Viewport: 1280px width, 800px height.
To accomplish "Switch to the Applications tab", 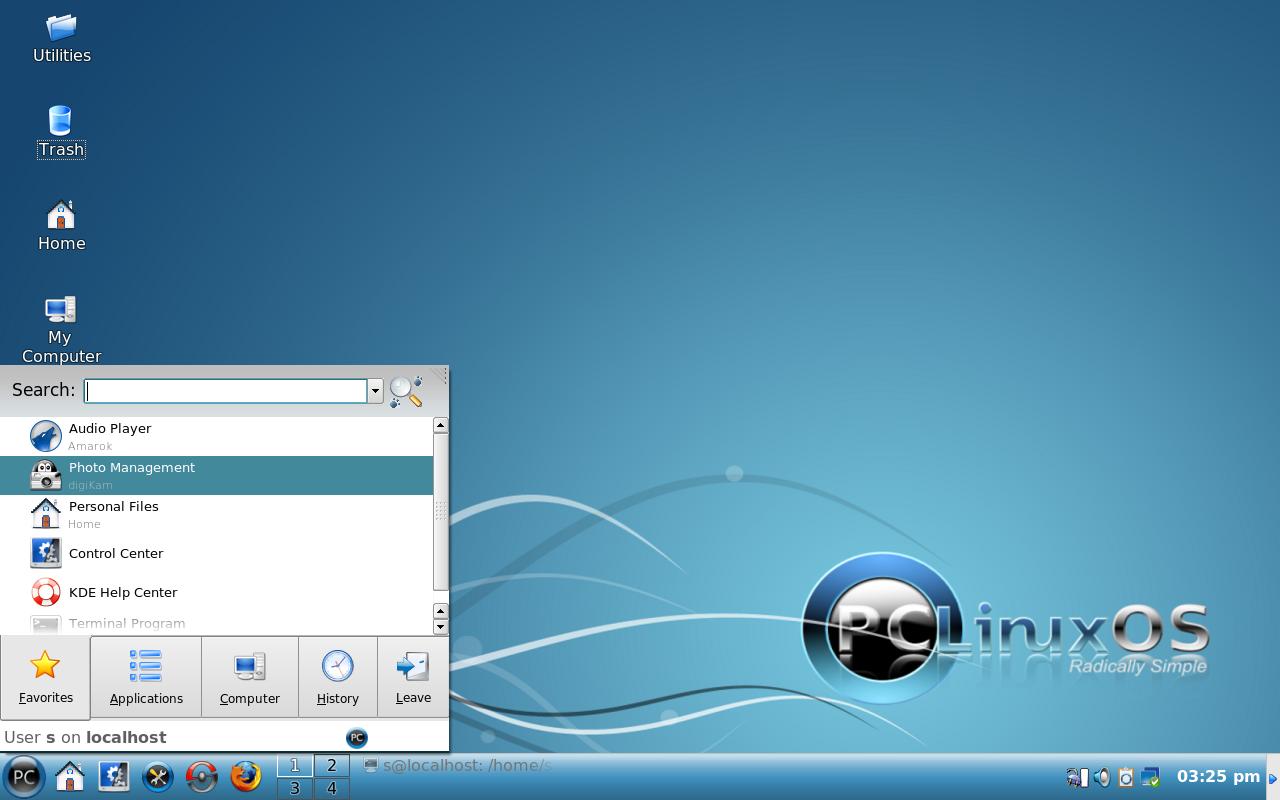I will (x=146, y=677).
